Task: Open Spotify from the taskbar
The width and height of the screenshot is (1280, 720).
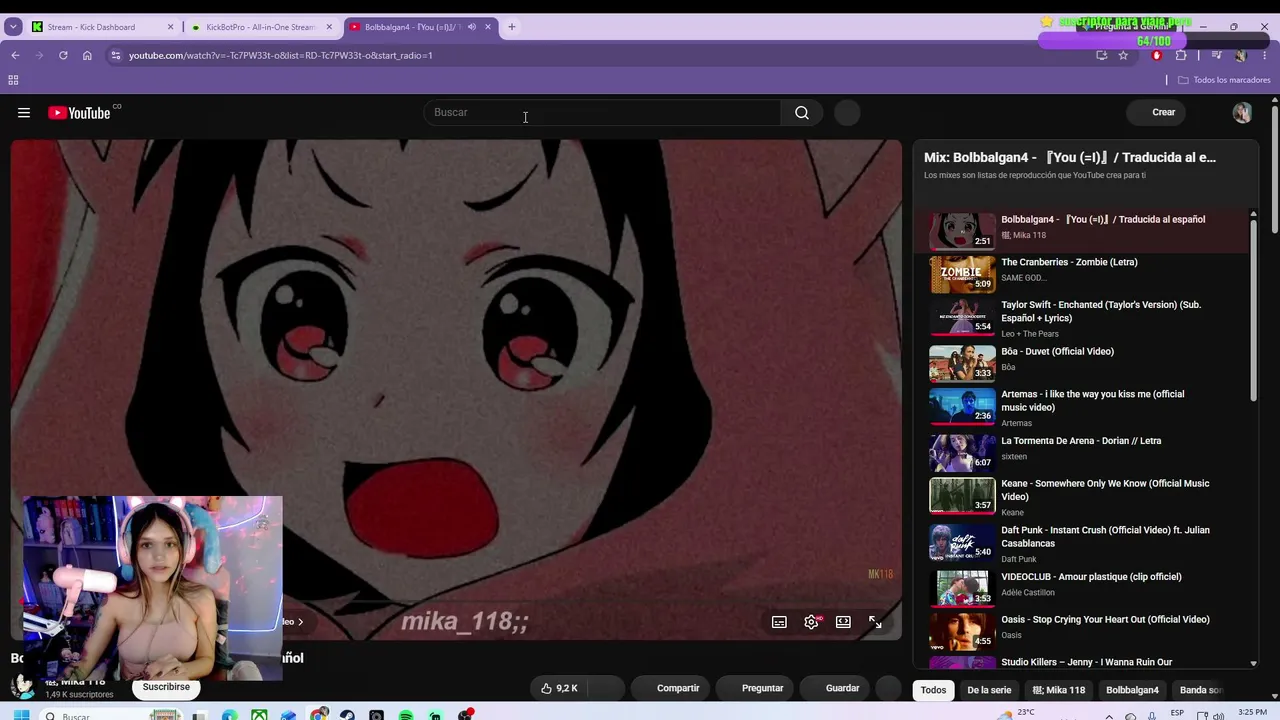Action: pos(406,715)
